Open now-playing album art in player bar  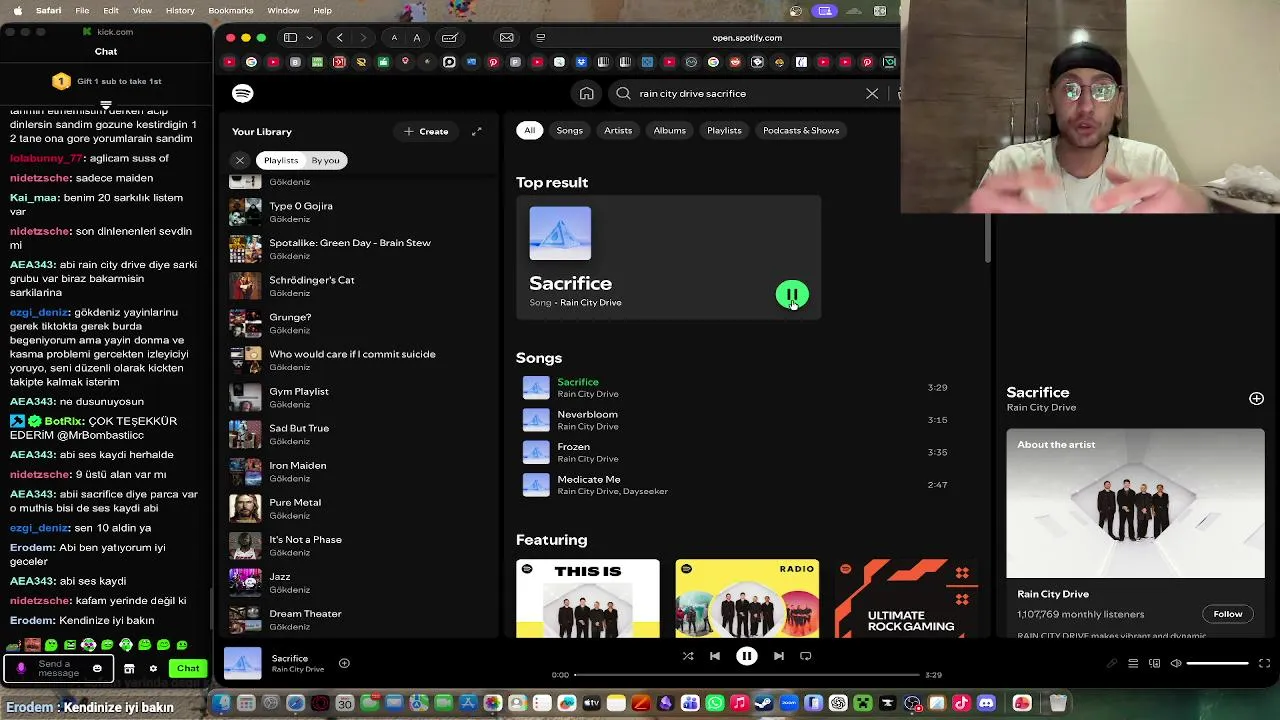point(242,663)
